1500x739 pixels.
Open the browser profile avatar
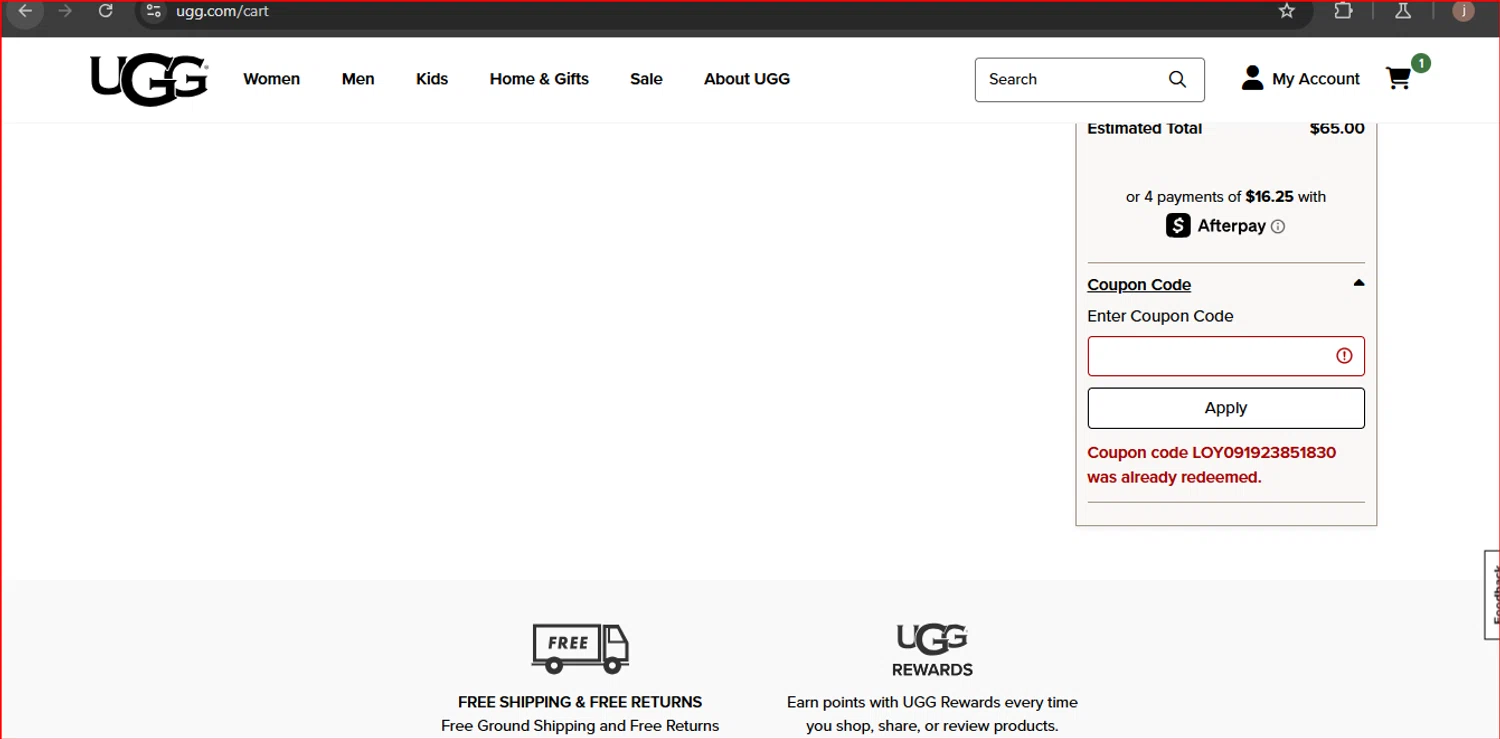(1463, 11)
